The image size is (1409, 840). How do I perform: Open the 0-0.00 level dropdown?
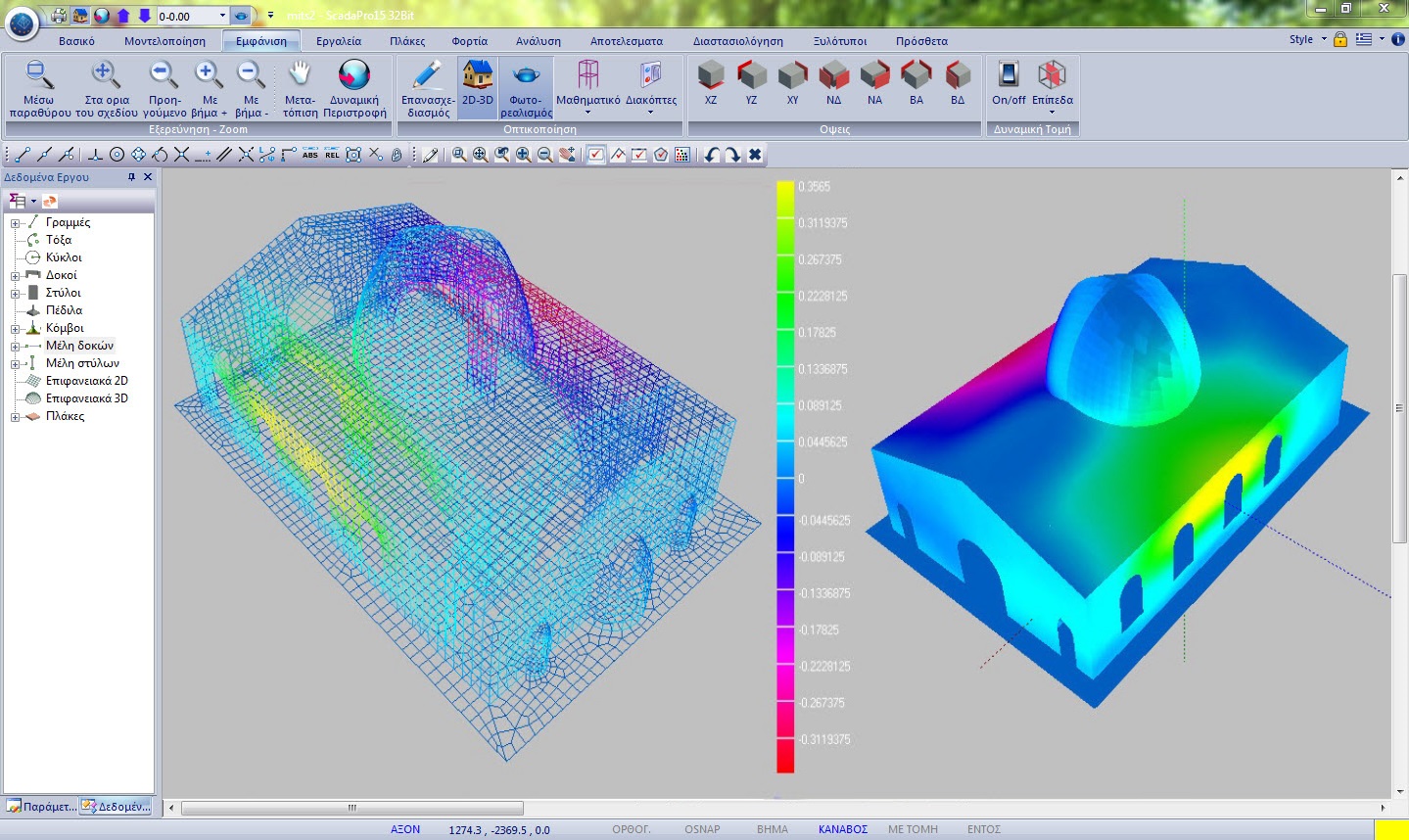(222, 16)
